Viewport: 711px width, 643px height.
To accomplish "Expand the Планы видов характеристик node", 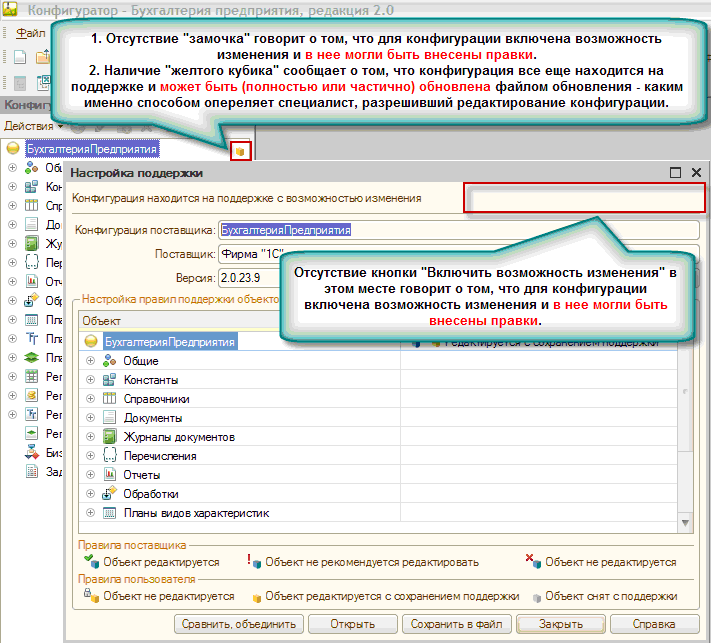I will (x=91, y=513).
